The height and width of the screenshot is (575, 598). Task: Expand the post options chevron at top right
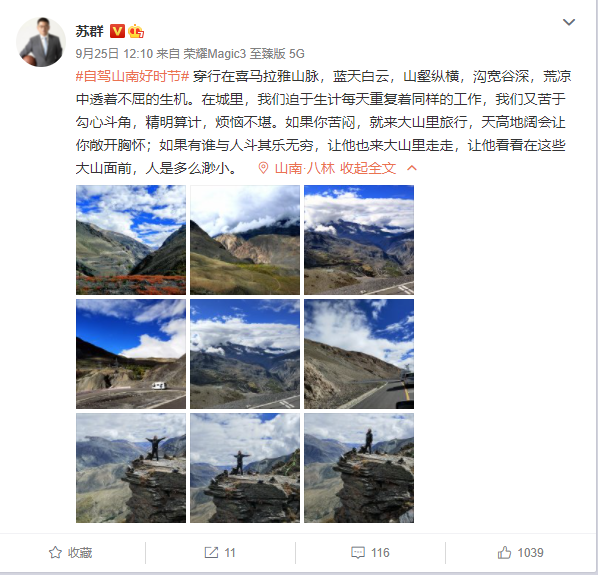point(569,22)
